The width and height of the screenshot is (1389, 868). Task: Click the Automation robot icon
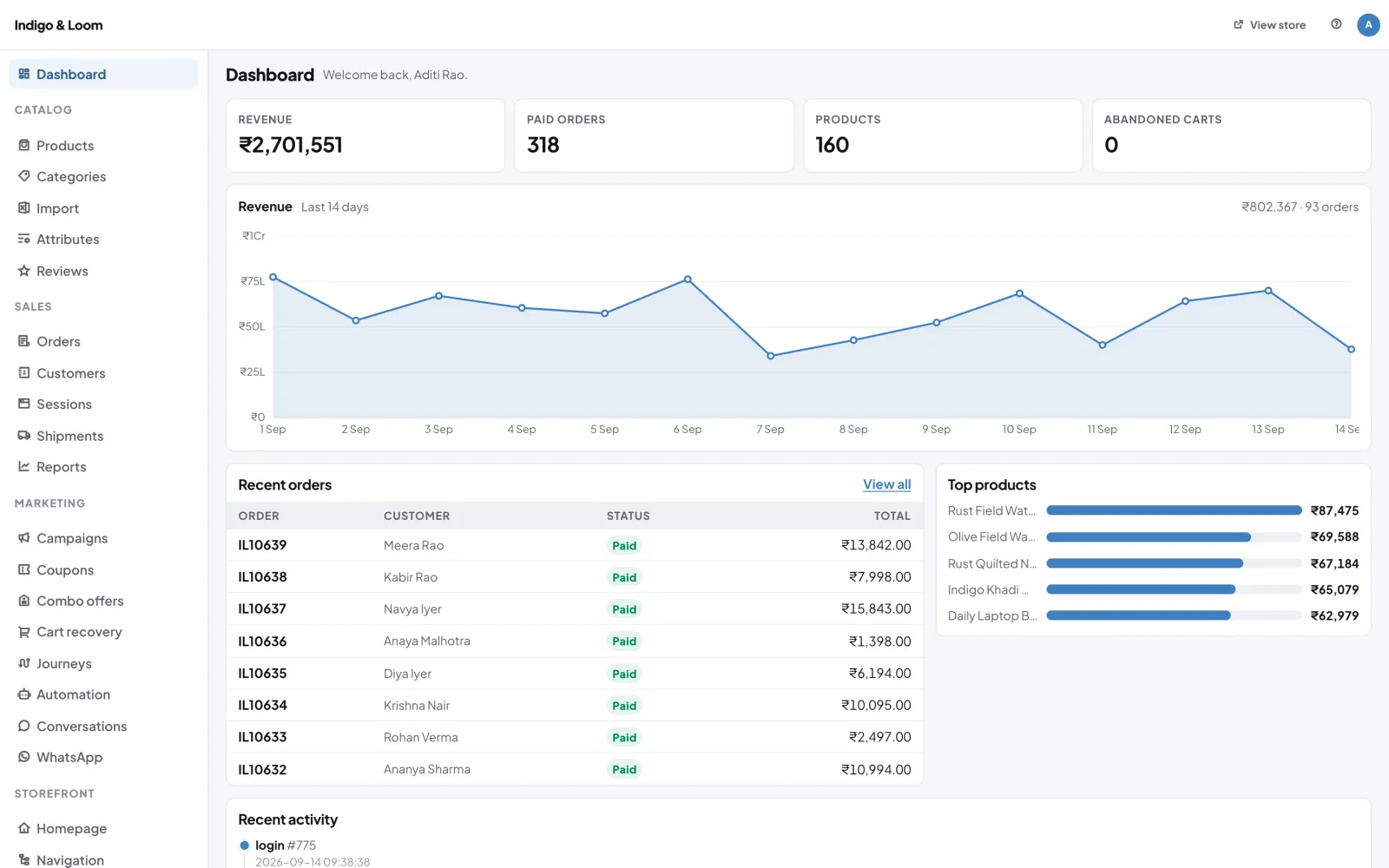coord(24,694)
